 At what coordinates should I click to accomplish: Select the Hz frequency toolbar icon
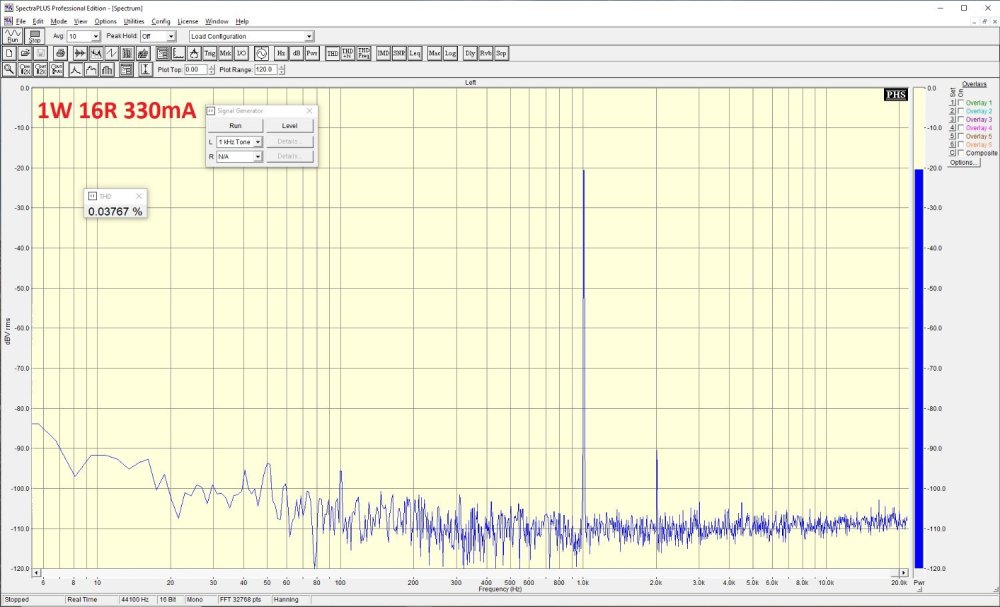tap(281, 52)
